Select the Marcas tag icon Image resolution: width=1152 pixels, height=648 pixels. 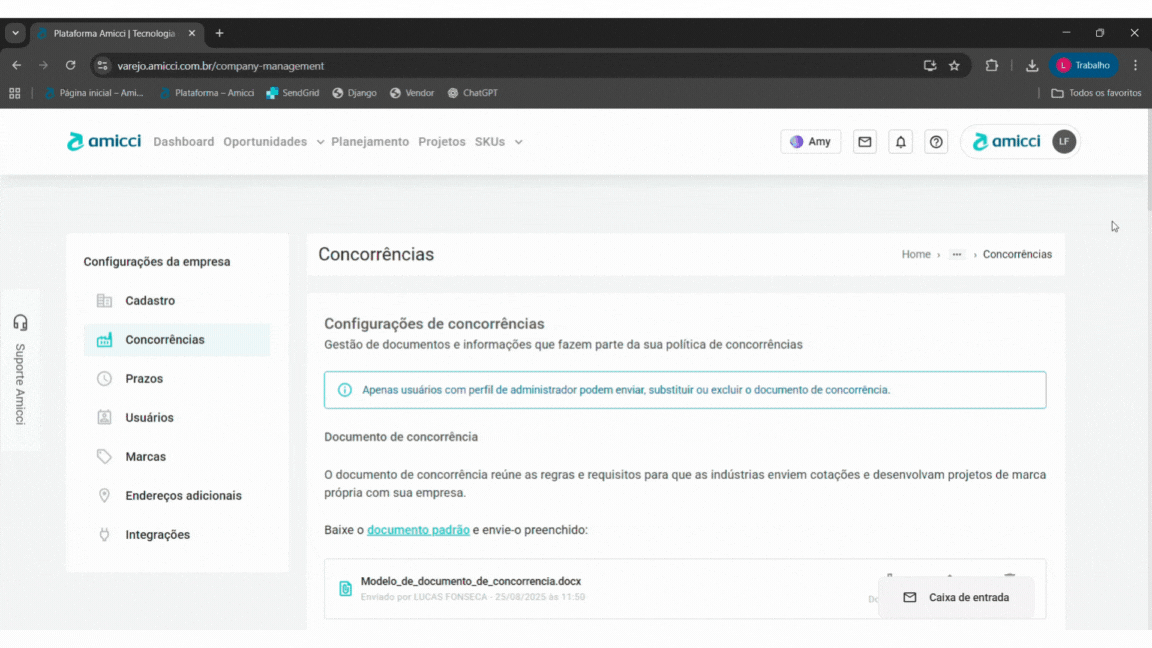[105, 456]
